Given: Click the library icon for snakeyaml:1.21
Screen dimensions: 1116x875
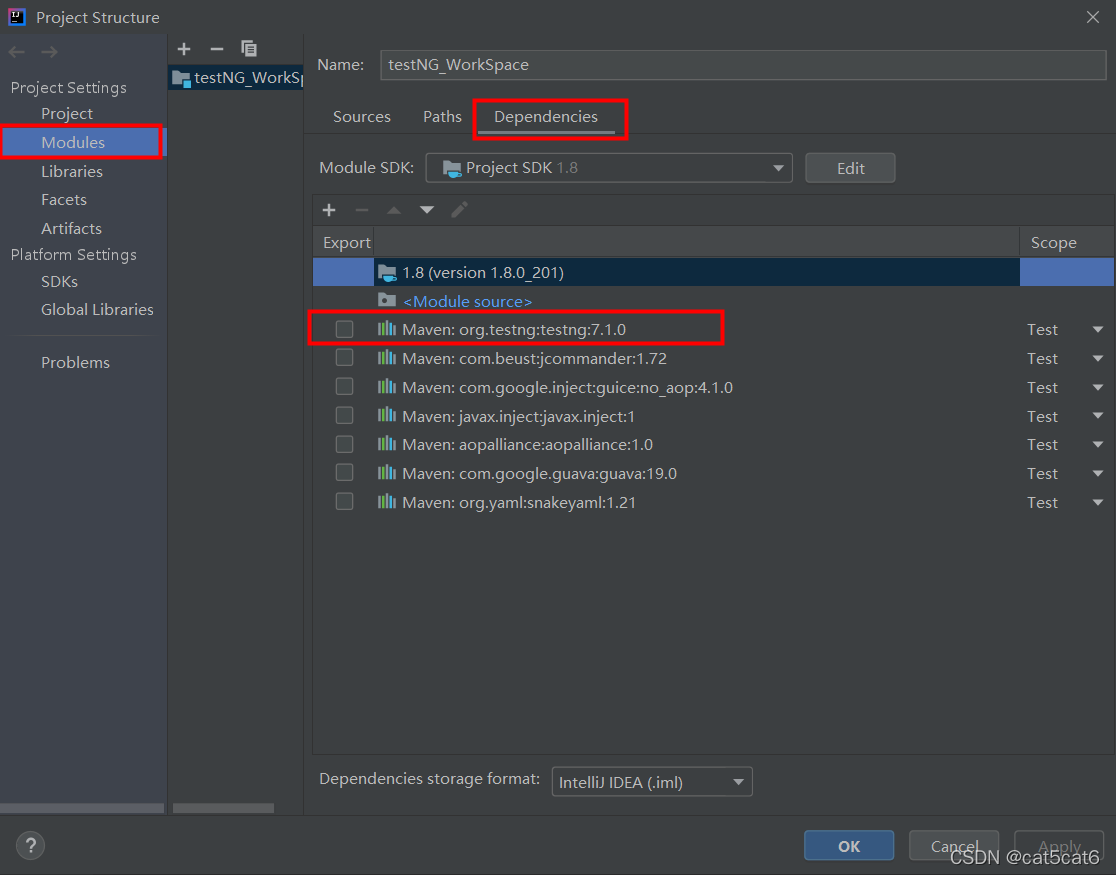Looking at the screenshot, I should [x=386, y=501].
